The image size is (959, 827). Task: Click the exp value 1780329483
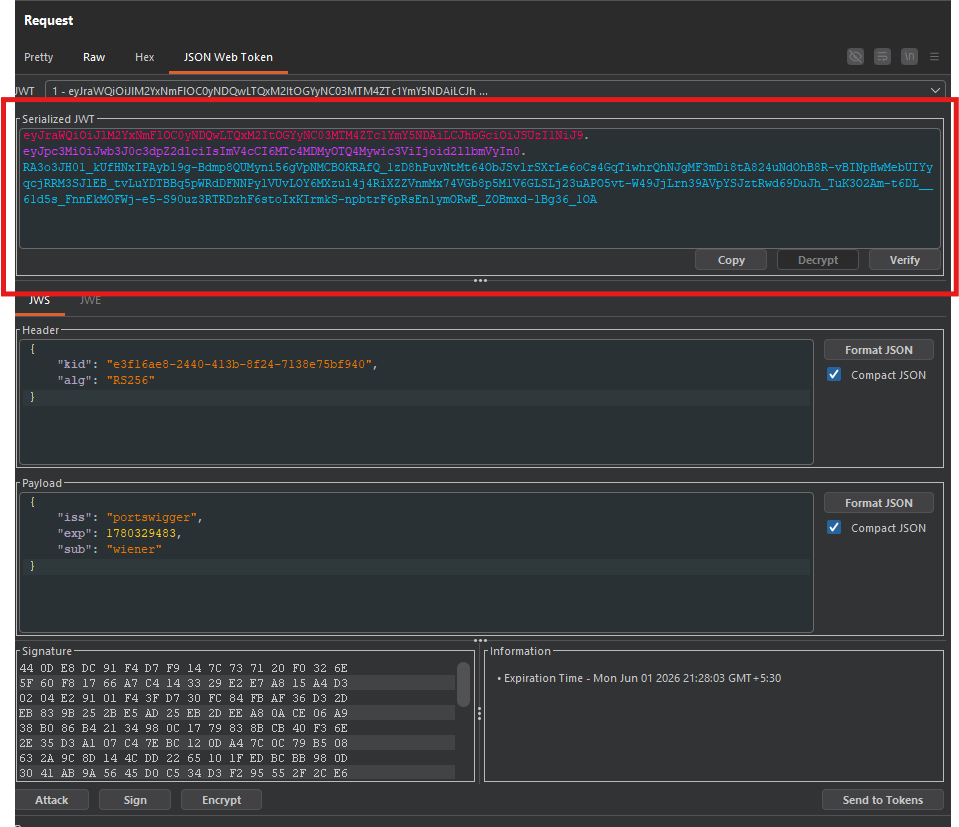tap(141, 533)
